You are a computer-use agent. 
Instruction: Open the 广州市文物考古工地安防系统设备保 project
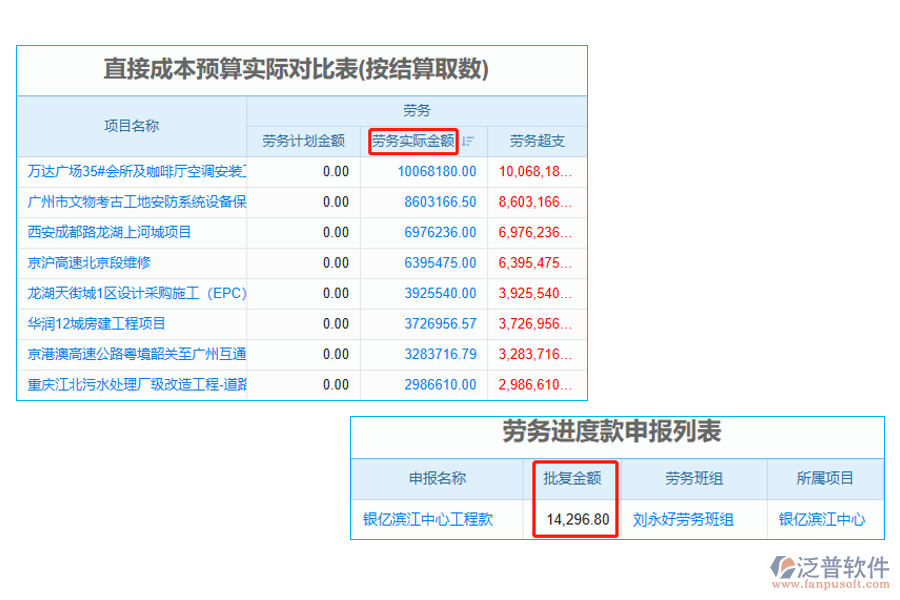[x=130, y=202]
